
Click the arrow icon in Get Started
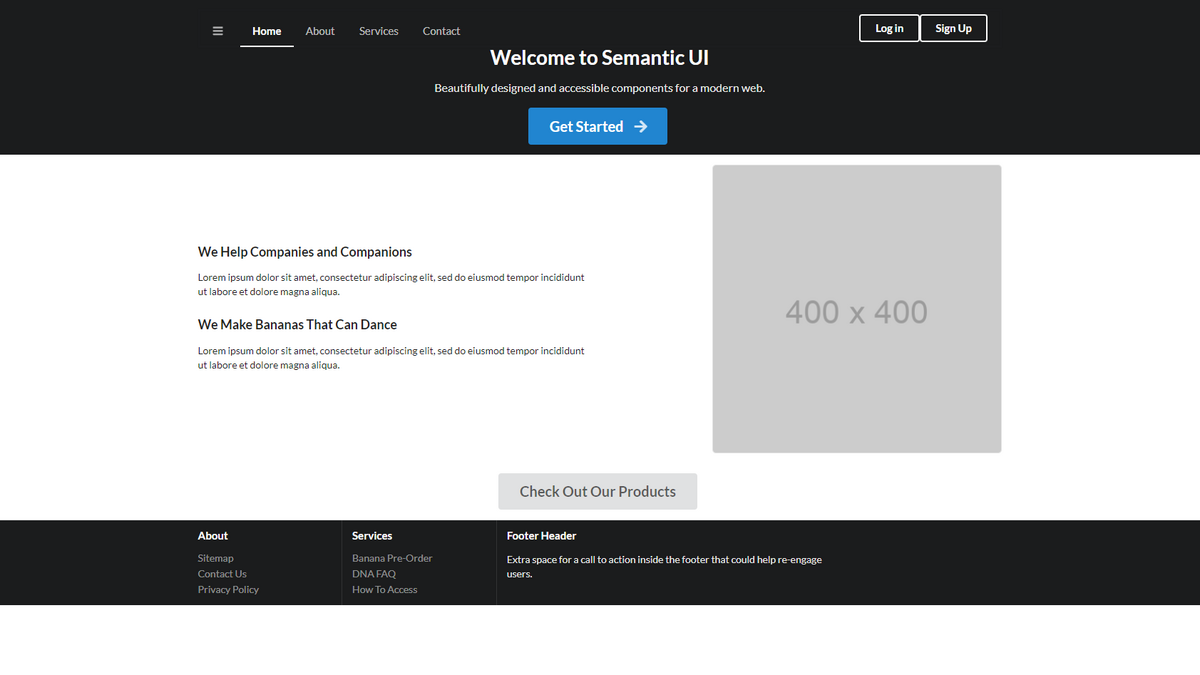pyautogui.click(x=641, y=126)
